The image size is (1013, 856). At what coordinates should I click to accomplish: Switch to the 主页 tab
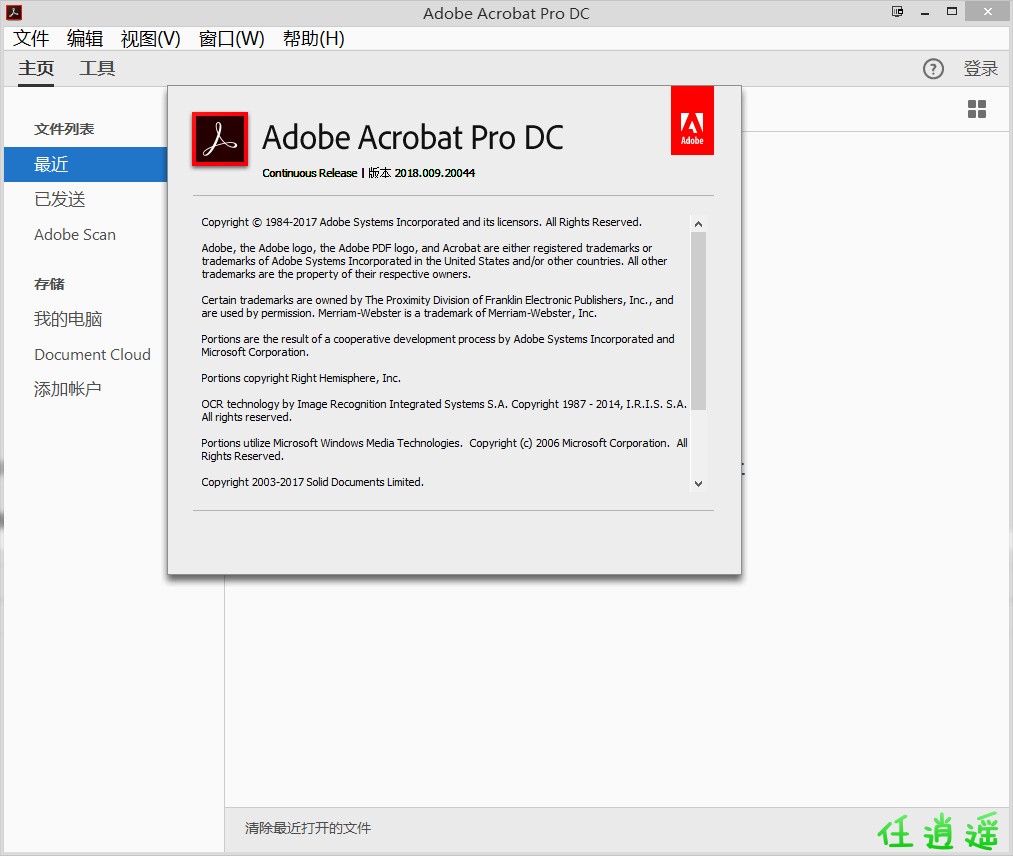[x=36, y=68]
